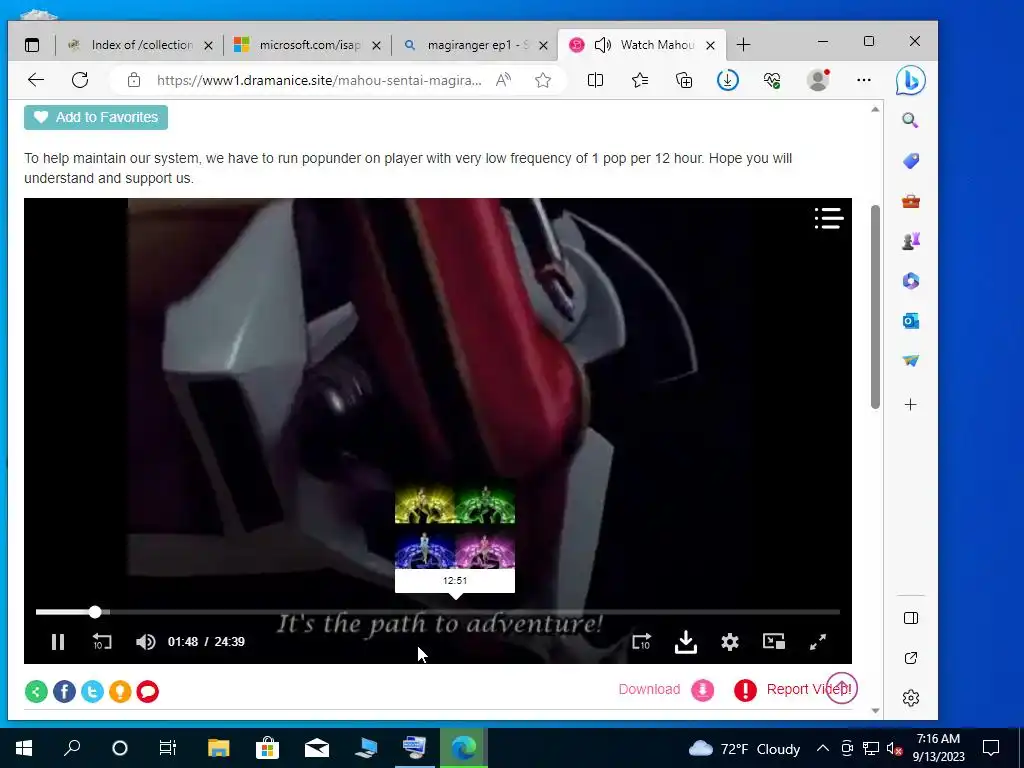Open sidebar Search tool
1024x768 pixels.
point(910,120)
